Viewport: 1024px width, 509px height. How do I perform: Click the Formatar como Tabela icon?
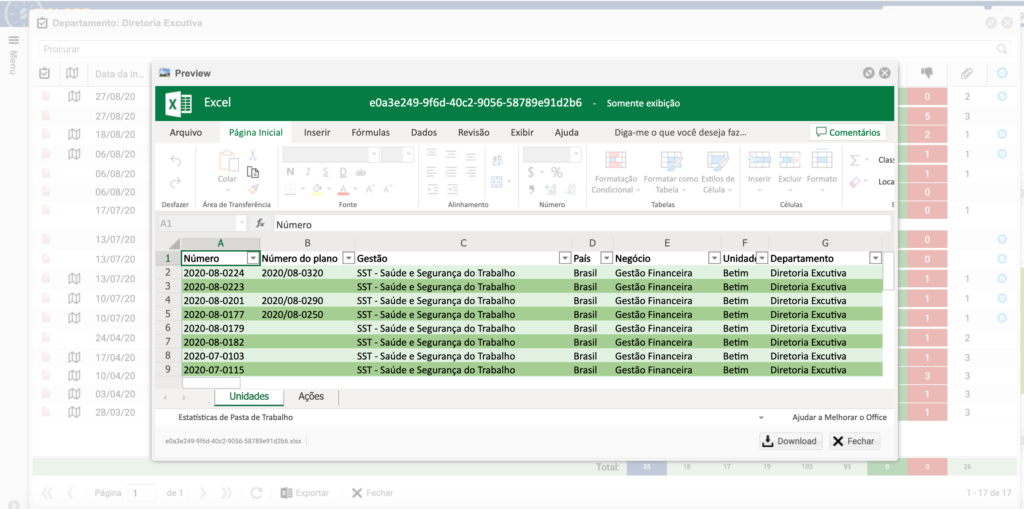(671, 161)
